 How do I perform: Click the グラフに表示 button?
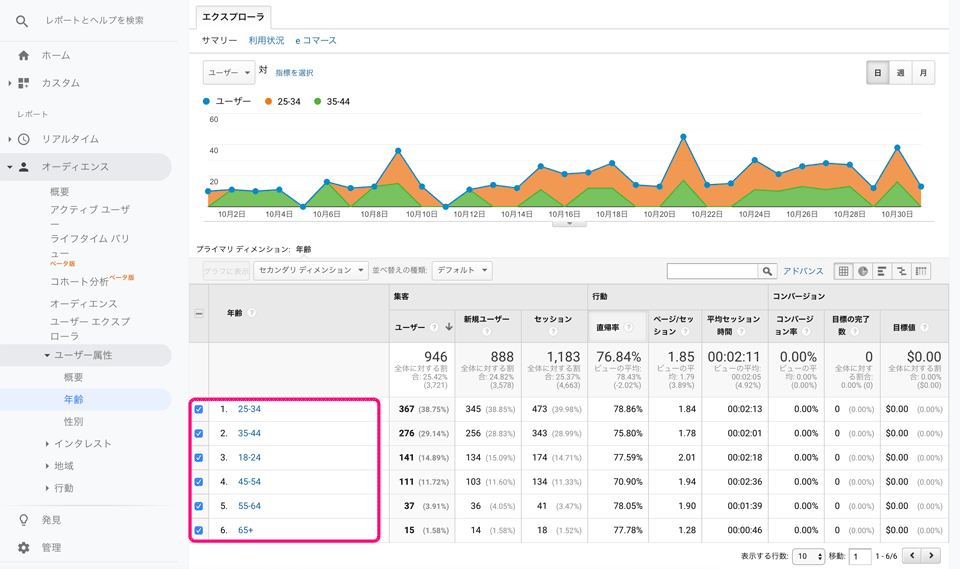coord(227,271)
